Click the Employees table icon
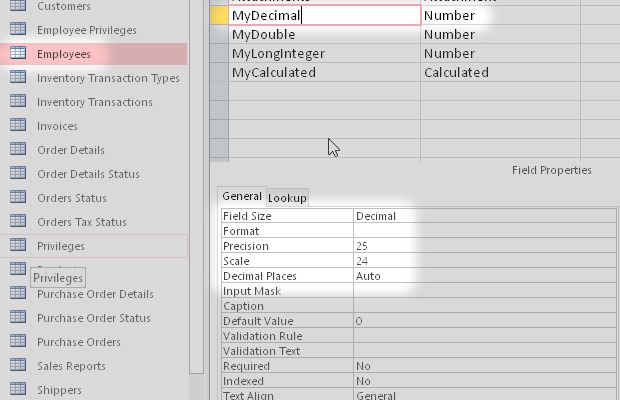This screenshot has width=620, height=400. tap(18, 54)
